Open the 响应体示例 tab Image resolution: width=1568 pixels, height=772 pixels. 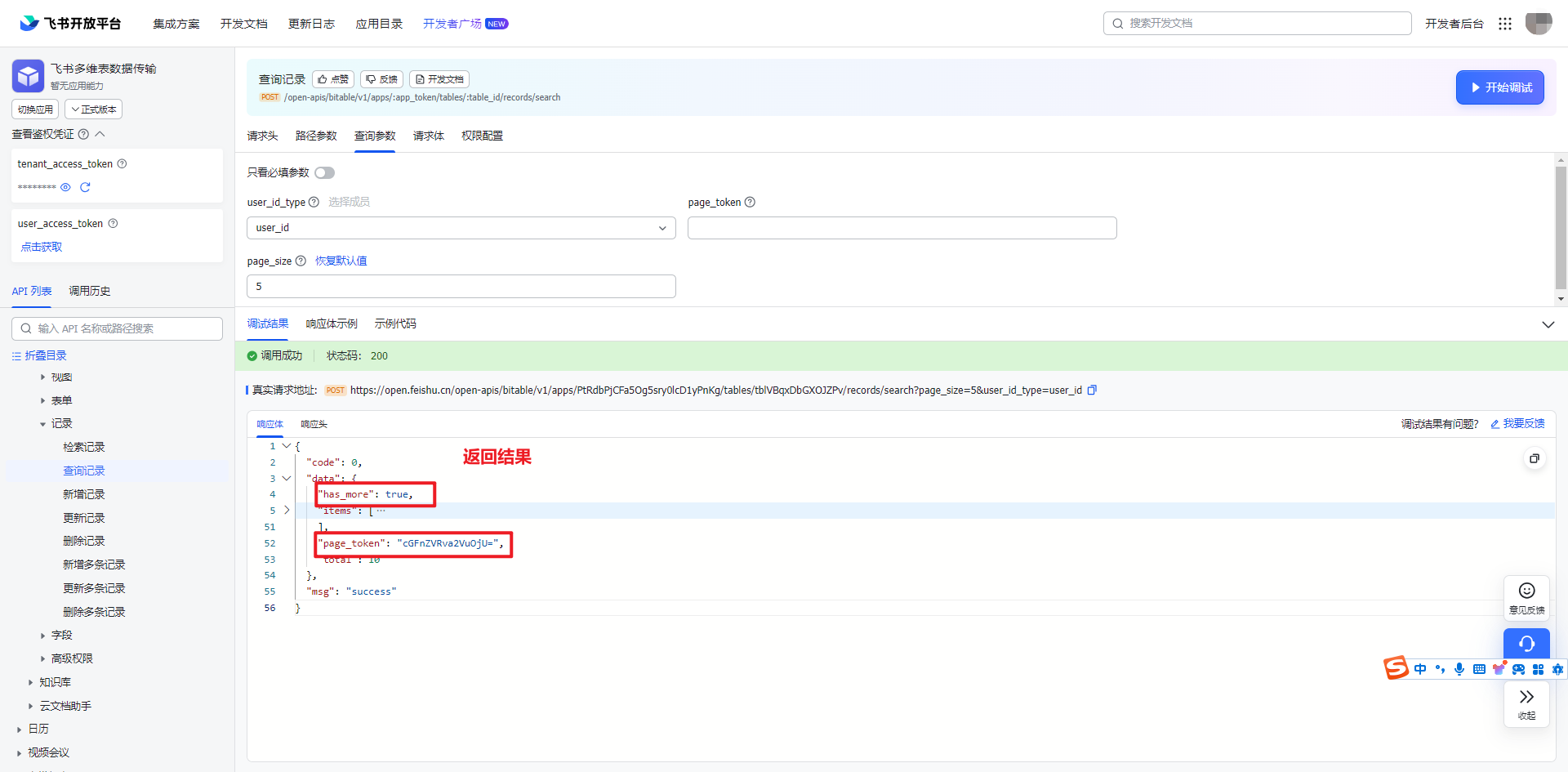pos(332,324)
